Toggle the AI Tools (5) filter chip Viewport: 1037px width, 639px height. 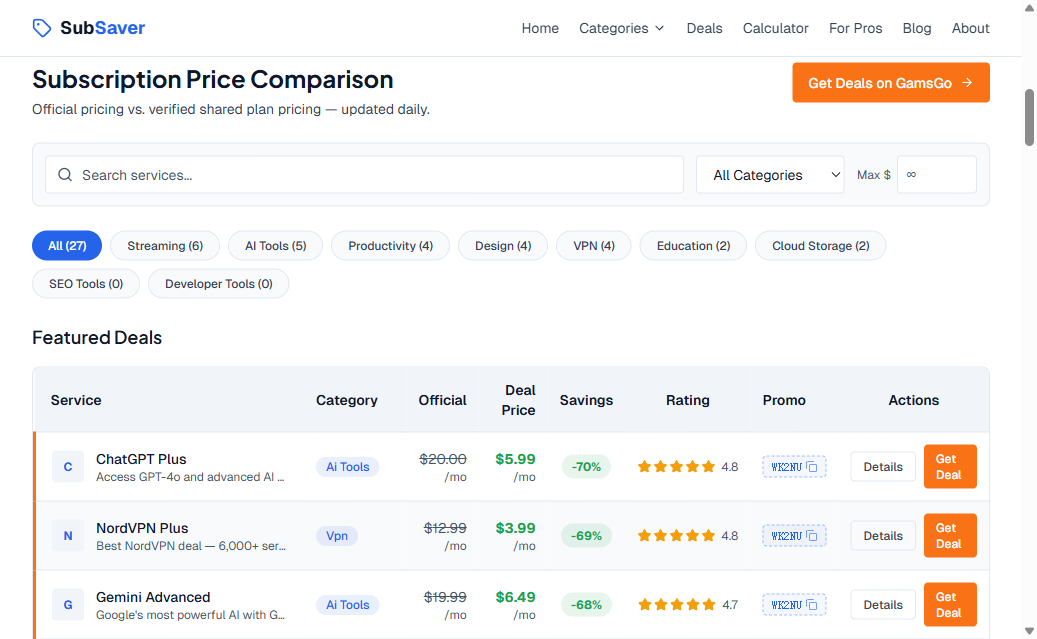tap(275, 246)
